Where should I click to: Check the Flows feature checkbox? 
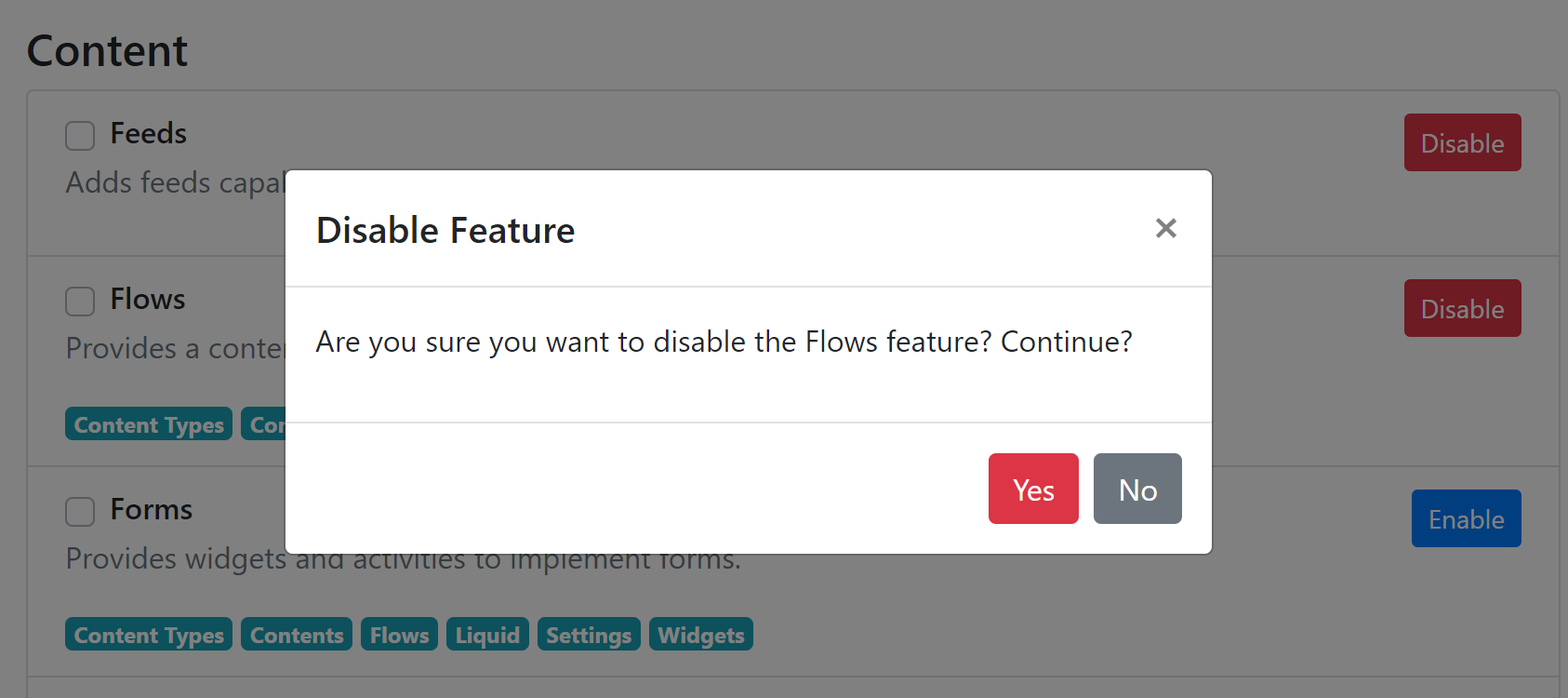(80, 301)
